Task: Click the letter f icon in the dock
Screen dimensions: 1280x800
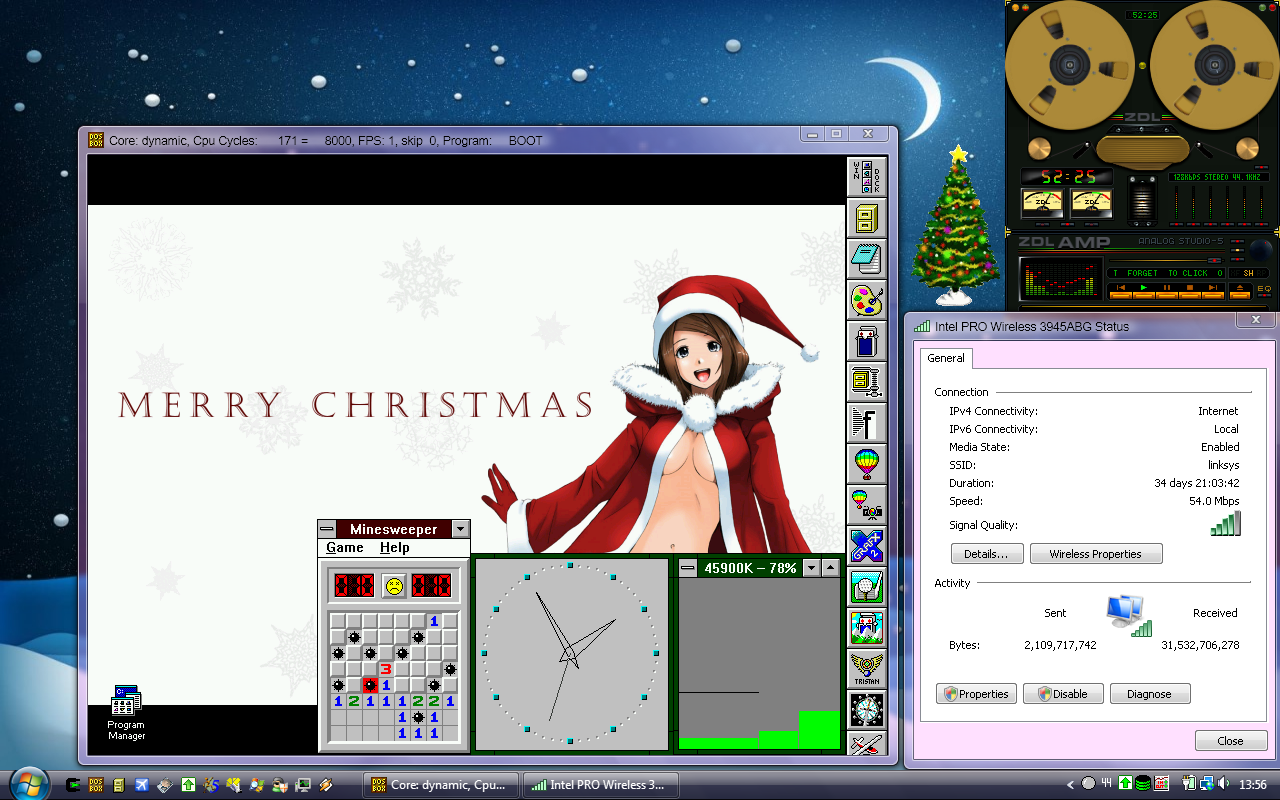Action: pos(867,423)
